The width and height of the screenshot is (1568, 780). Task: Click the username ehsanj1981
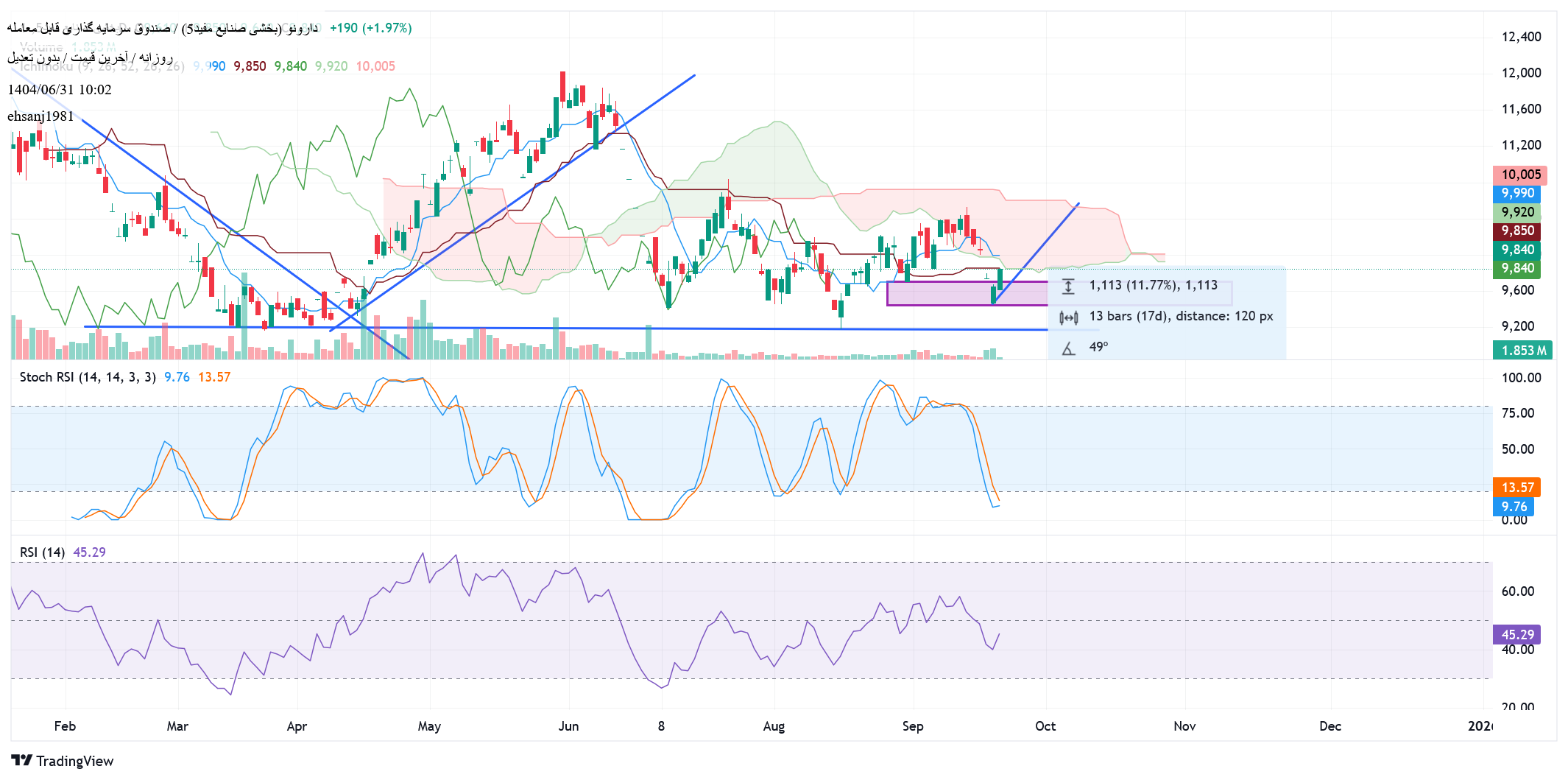click(40, 116)
